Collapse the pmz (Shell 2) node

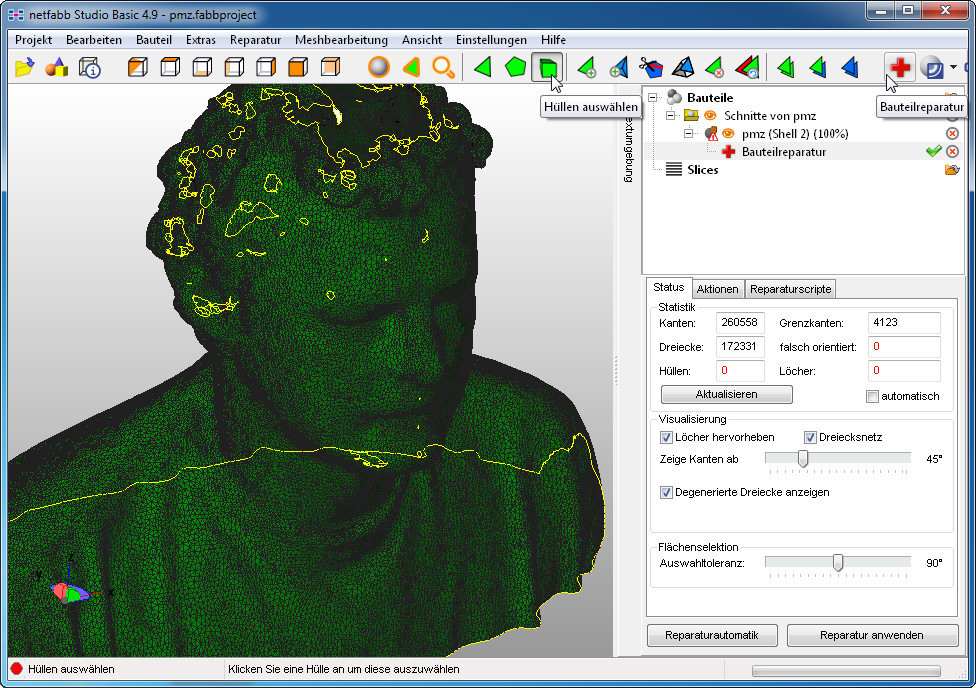point(688,134)
